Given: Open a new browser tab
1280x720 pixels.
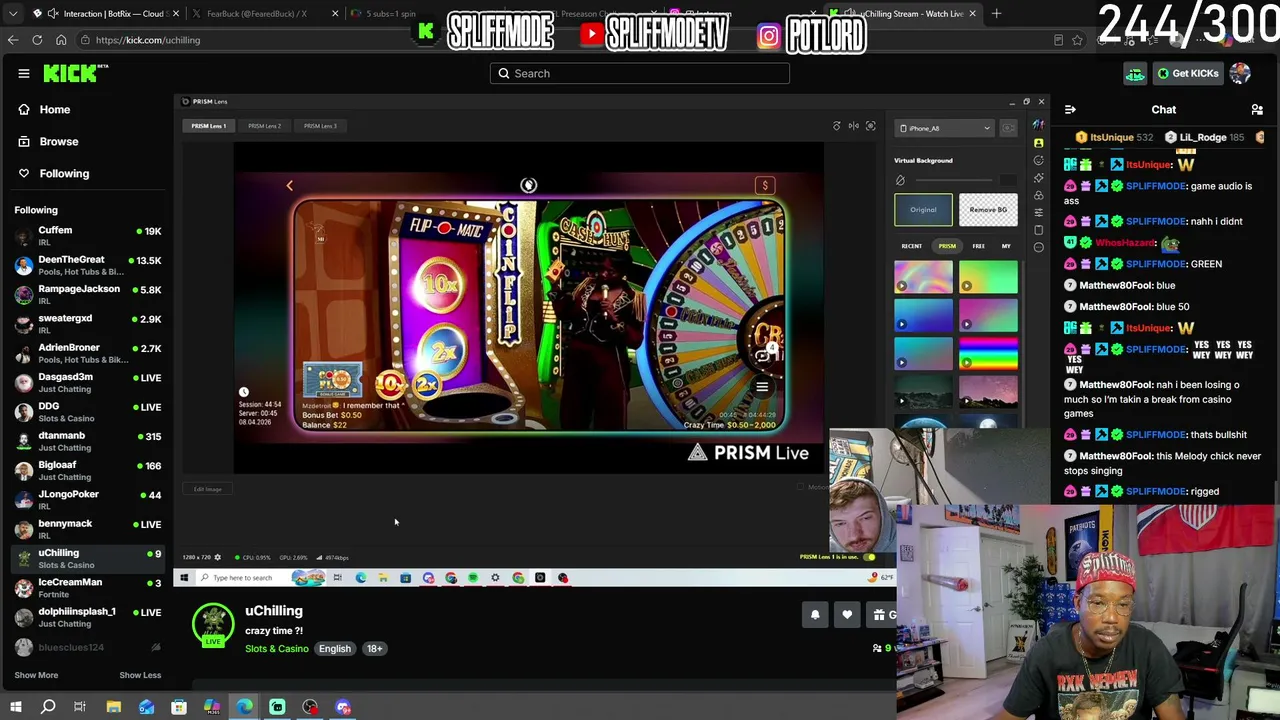Looking at the screenshot, I should click(x=996, y=14).
